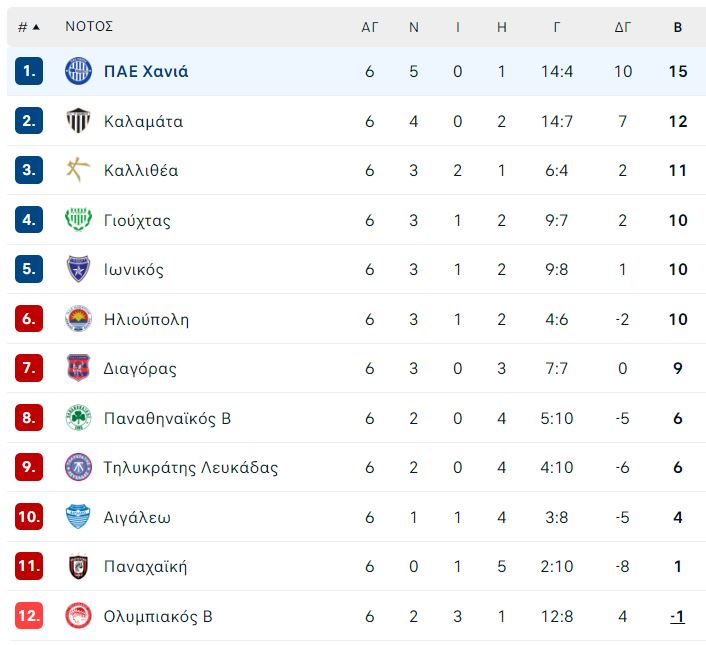Click the Καλαμάτα striped crest icon
The width and height of the screenshot is (706, 645).
pos(78,121)
